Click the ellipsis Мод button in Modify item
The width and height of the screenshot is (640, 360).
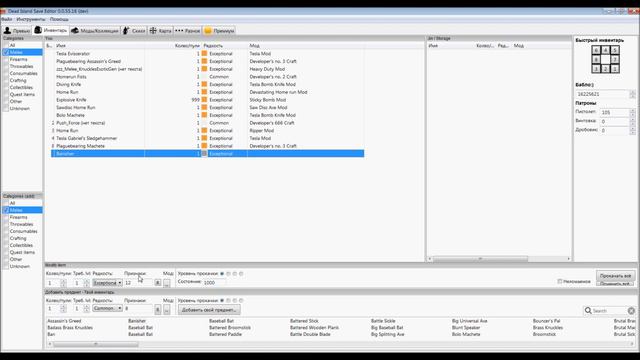click(167, 283)
